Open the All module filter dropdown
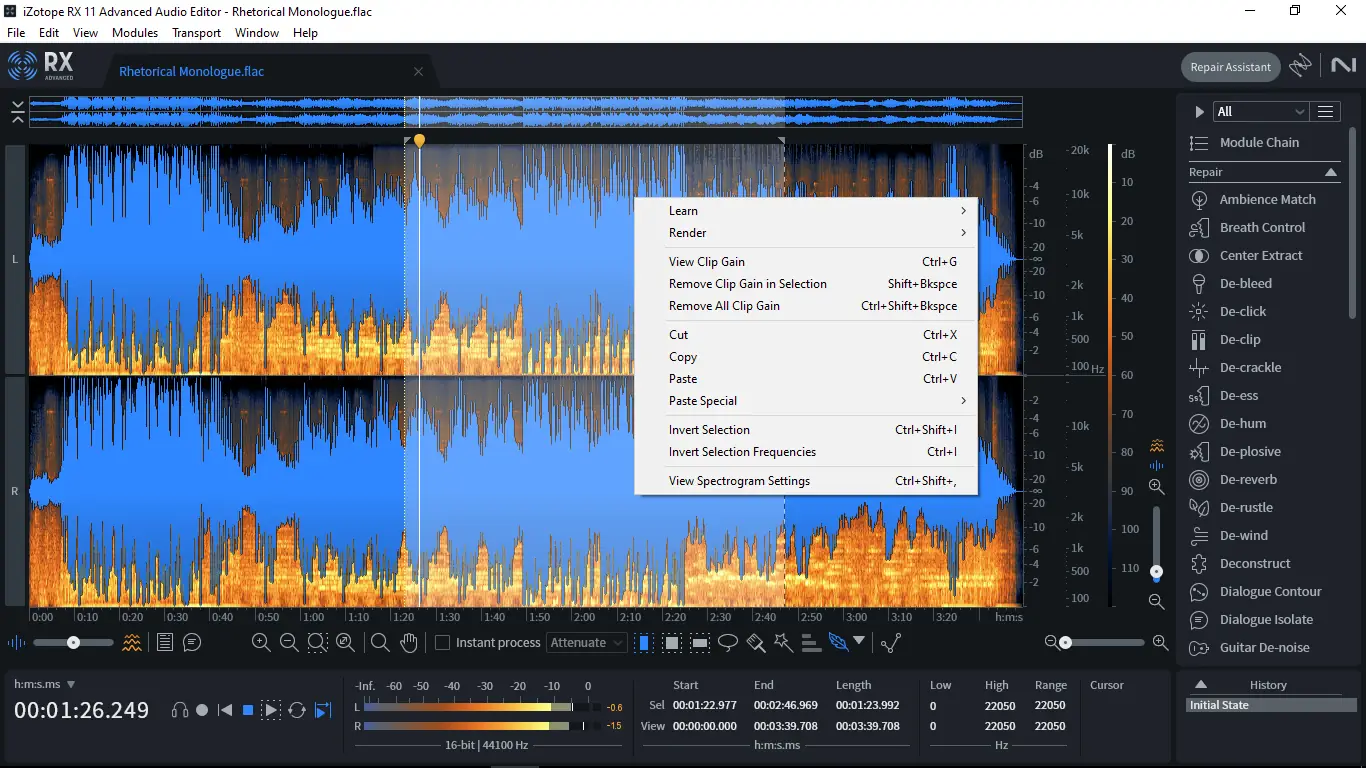This screenshot has height=768, width=1366. [x=1260, y=112]
